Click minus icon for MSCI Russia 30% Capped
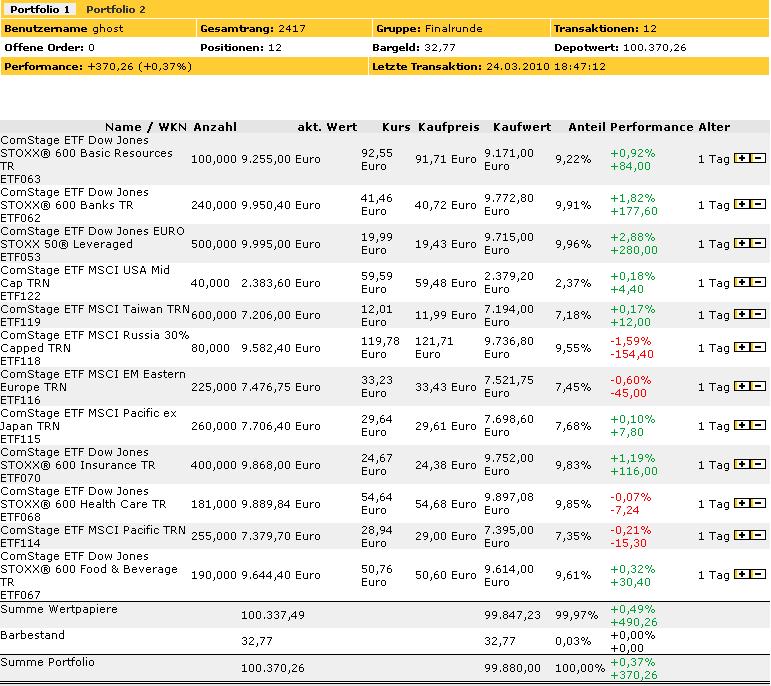This screenshot has height=686, width=771. pyautogui.click(x=758, y=348)
